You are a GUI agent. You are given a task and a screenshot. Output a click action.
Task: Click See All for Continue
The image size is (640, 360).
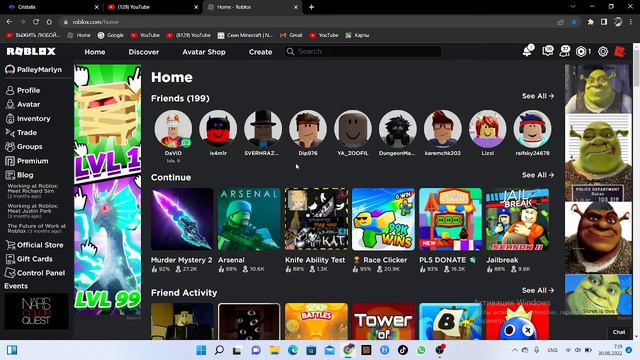click(538, 175)
